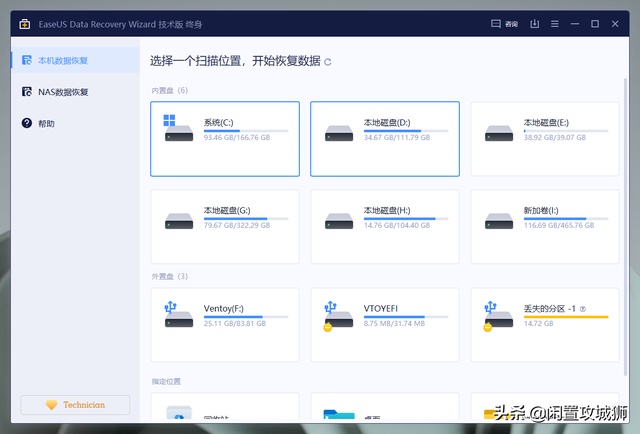Image resolution: width=640 pixels, height=434 pixels.
Task: Click the 内置盘 (6) section label
Action: click(x=169, y=90)
